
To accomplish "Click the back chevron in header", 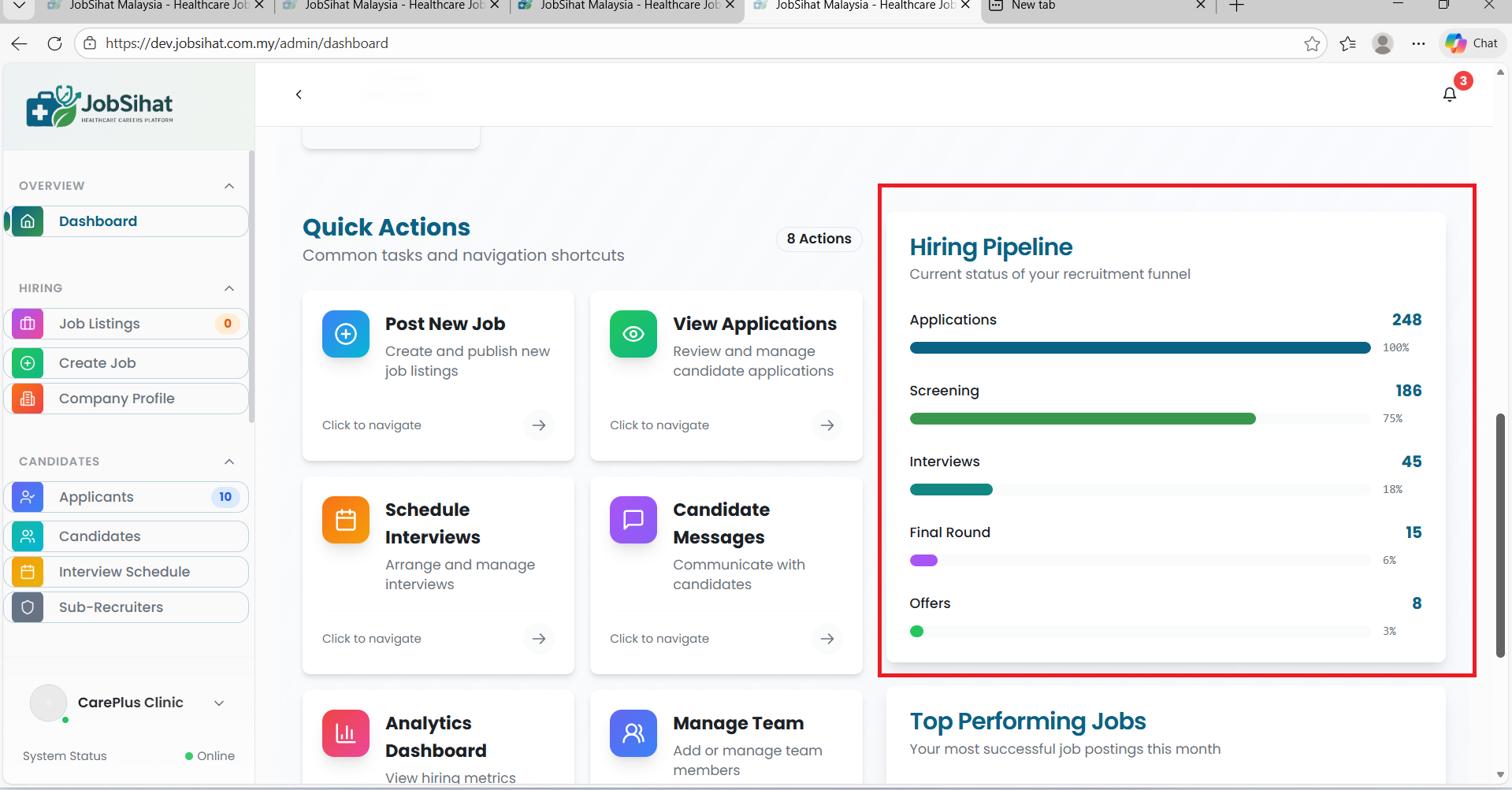I will [299, 95].
